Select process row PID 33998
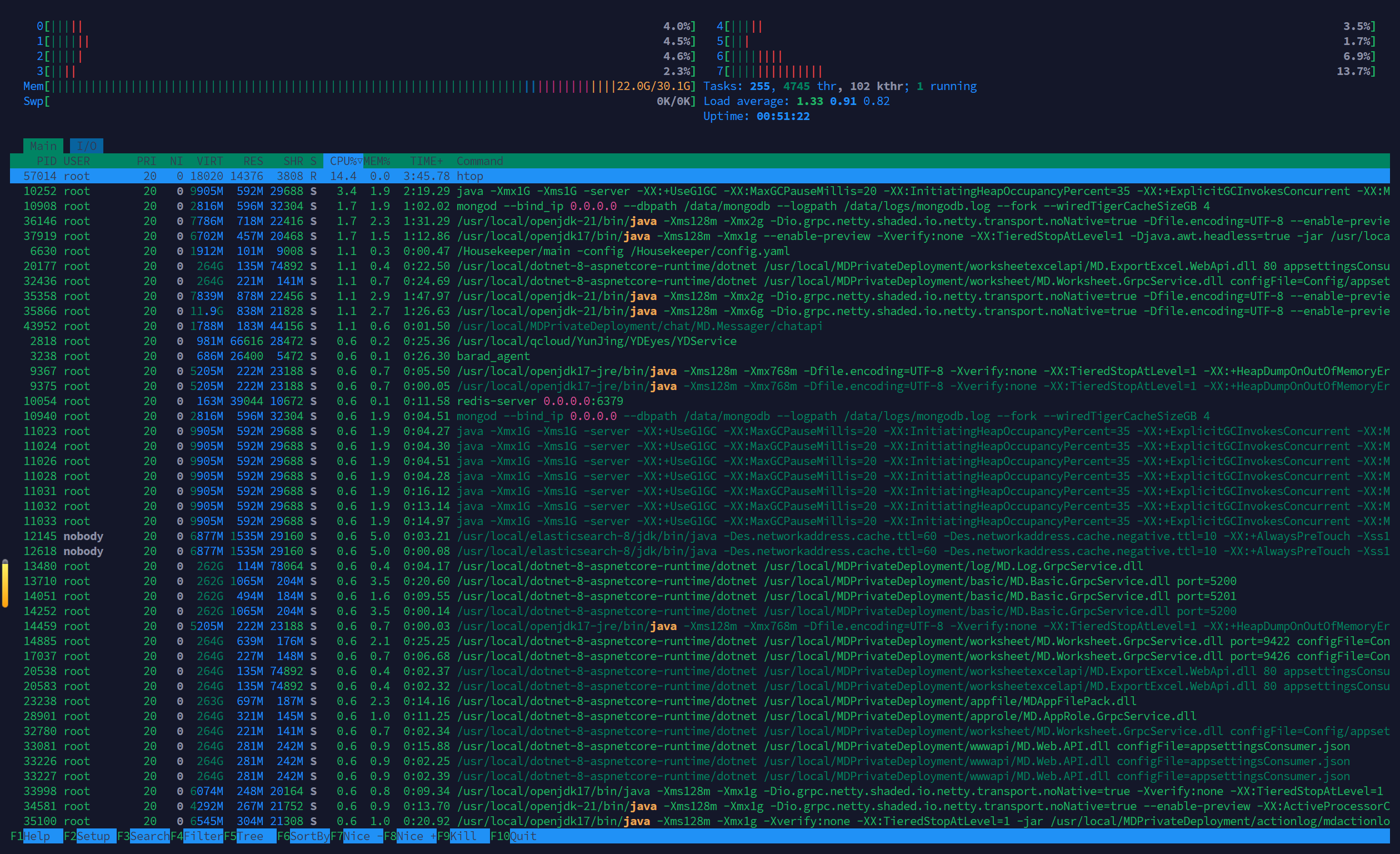 700,791
